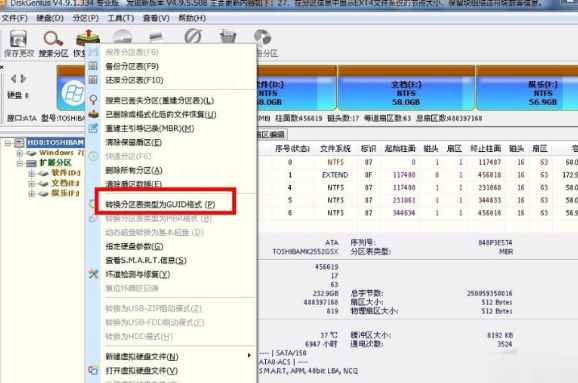
Task: Go to next disk with right arrow
Action: tap(23, 79)
